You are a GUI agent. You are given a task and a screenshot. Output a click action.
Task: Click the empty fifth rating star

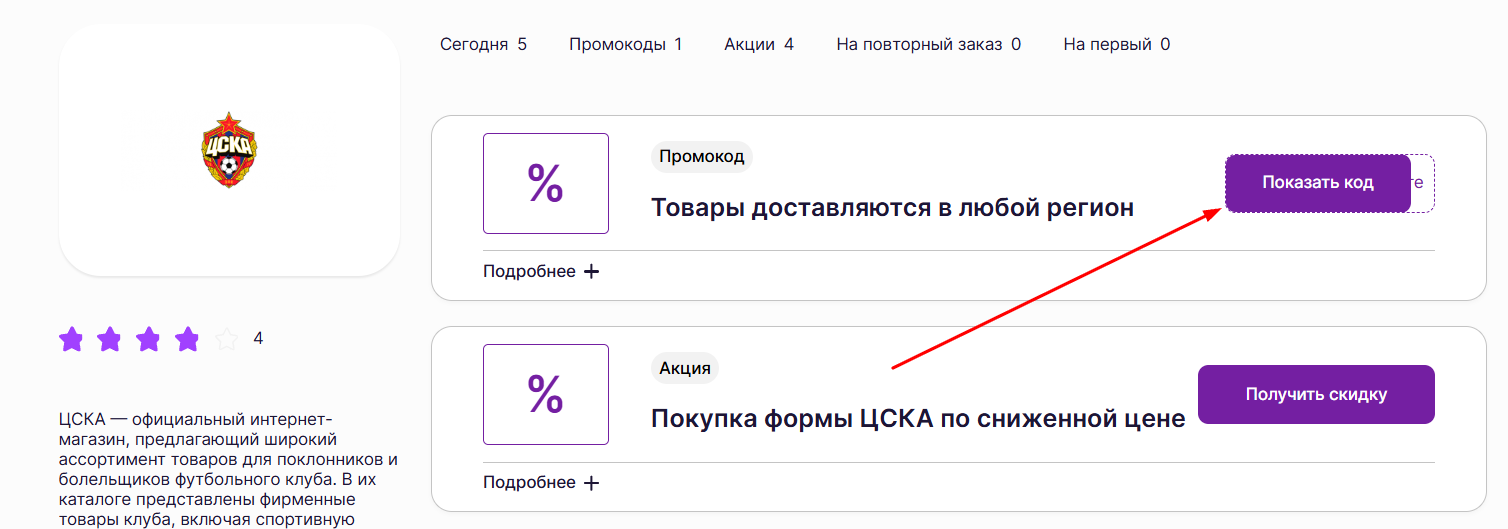(x=226, y=340)
